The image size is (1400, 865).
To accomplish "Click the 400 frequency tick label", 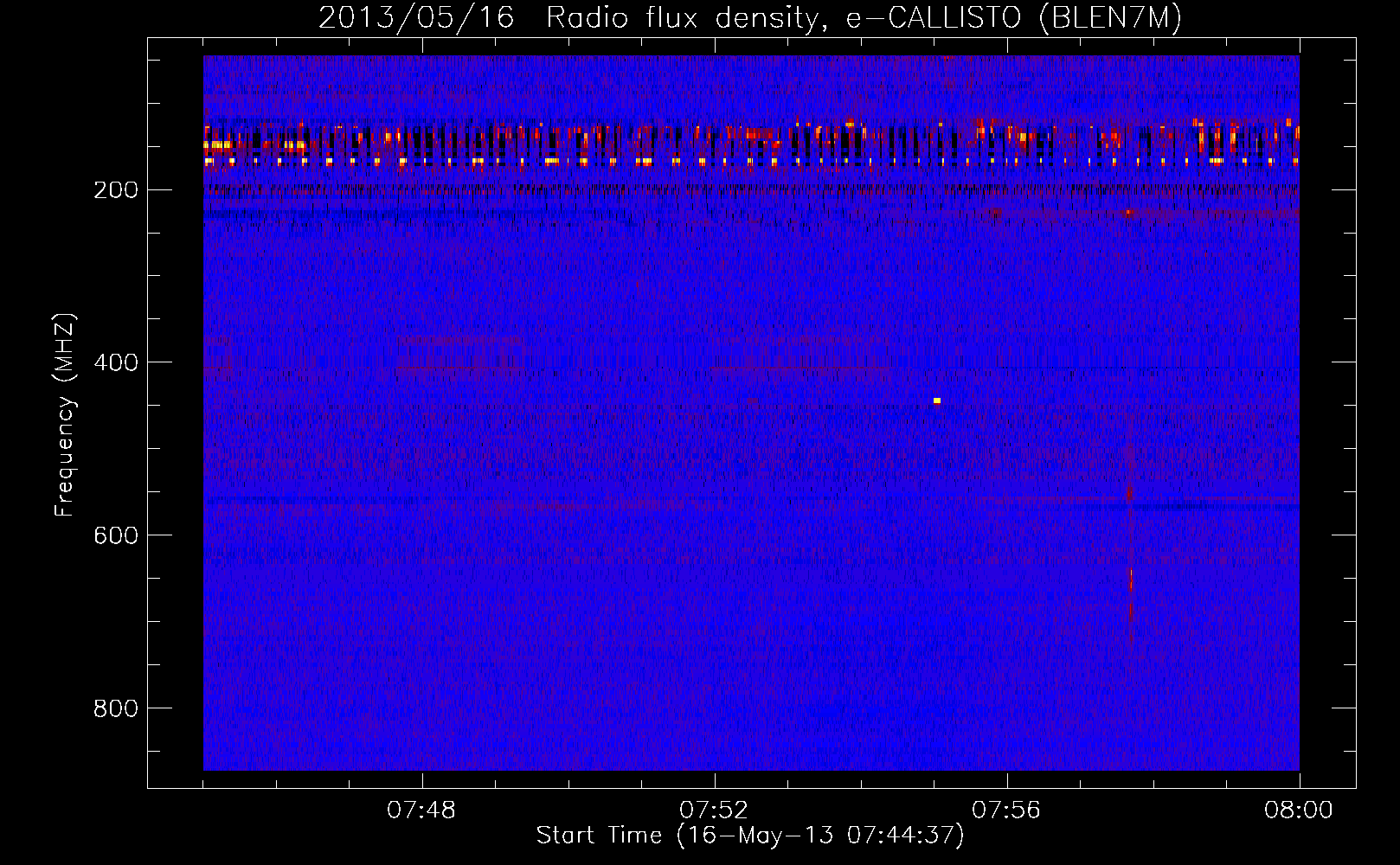I will 115,362.
